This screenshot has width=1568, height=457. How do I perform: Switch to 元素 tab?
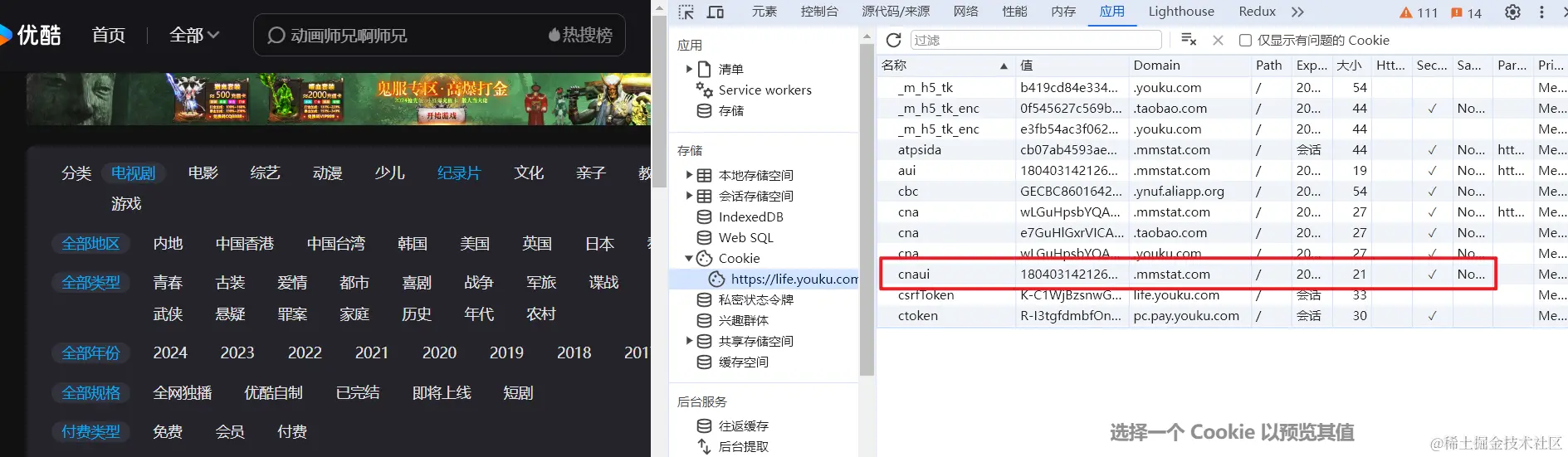coord(764,12)
